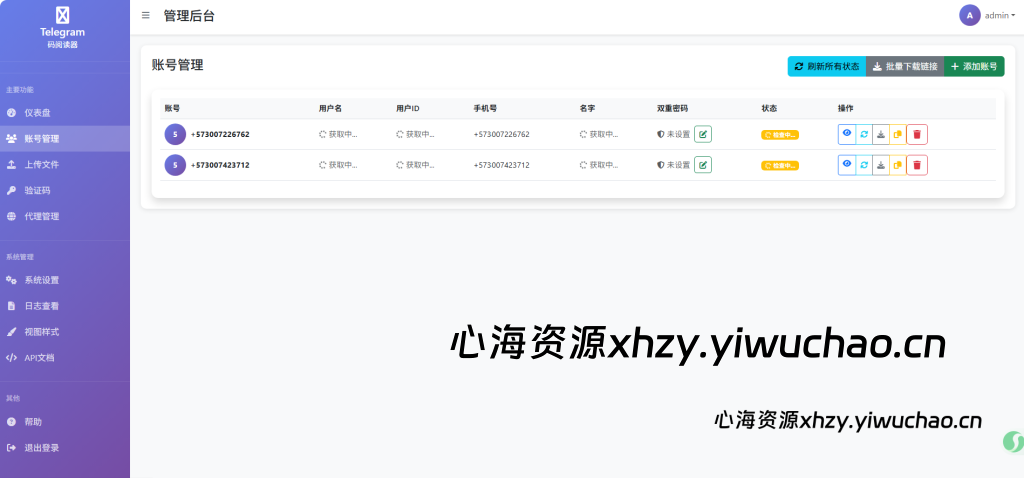Click the 名字 column header
1024x478 pixels.
(x=587, y=108)
